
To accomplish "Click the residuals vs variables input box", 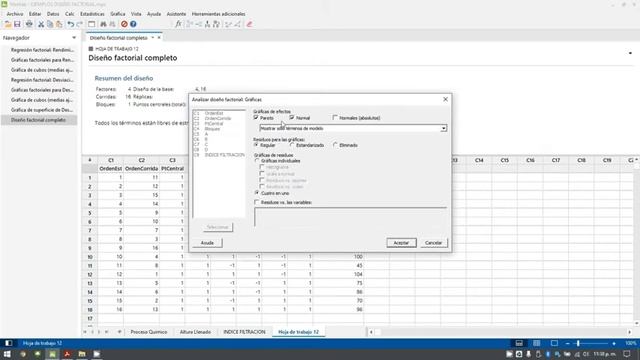I will 350,217.
